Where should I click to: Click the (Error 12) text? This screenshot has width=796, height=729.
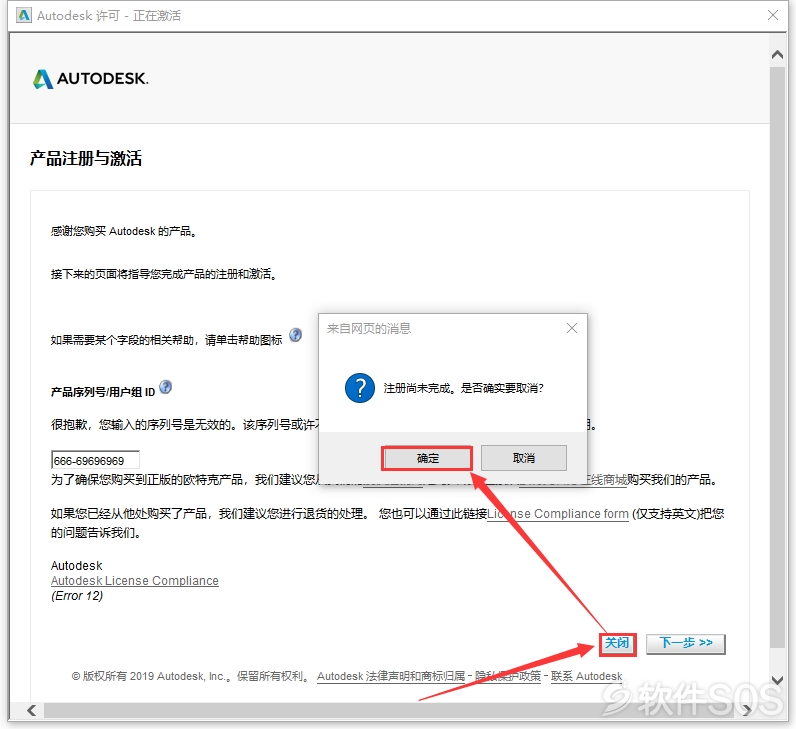point(77,595)
